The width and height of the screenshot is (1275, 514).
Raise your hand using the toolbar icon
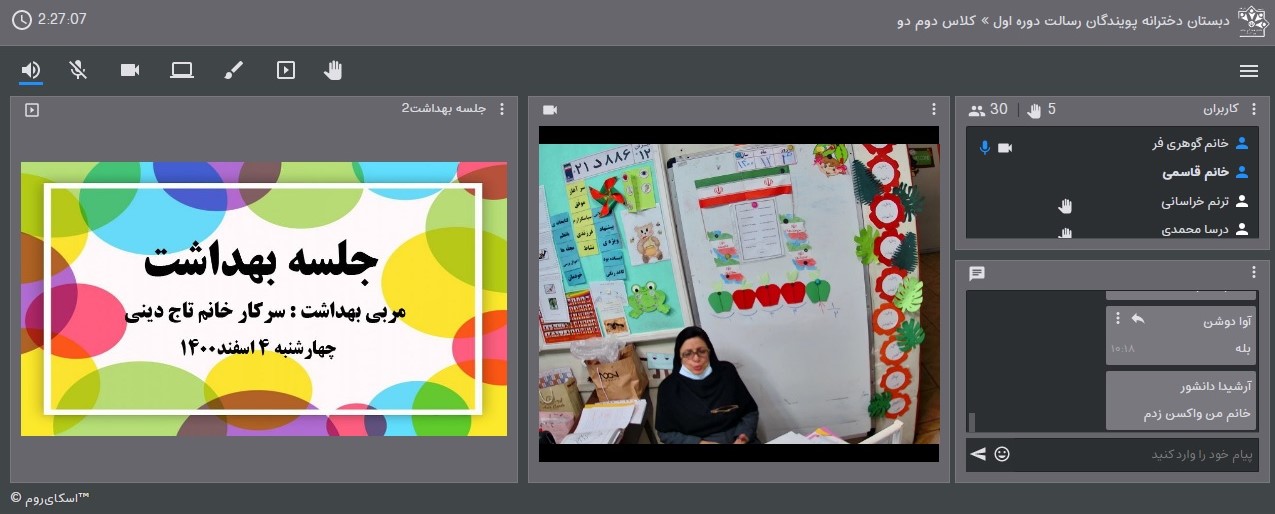[333, 70]
